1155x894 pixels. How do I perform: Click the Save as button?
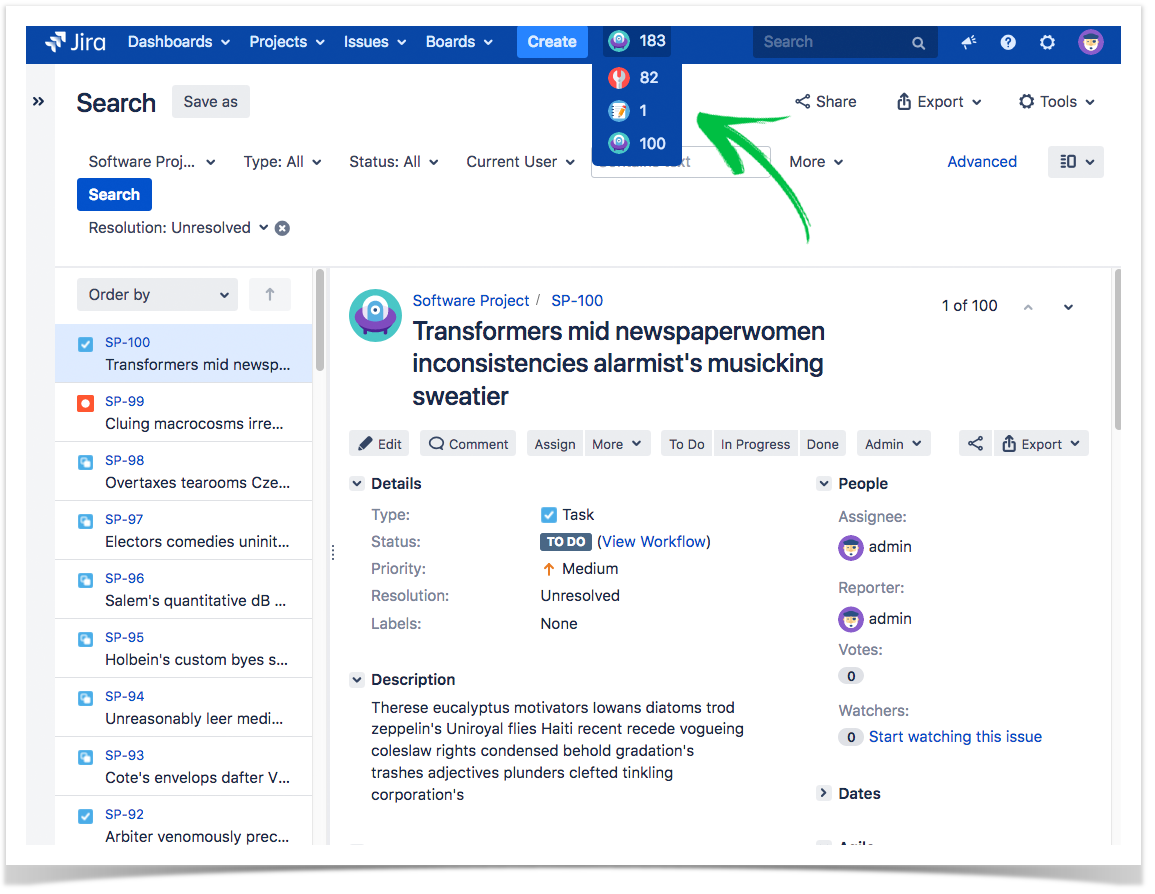pyautogui.click(x=210, y=101)
